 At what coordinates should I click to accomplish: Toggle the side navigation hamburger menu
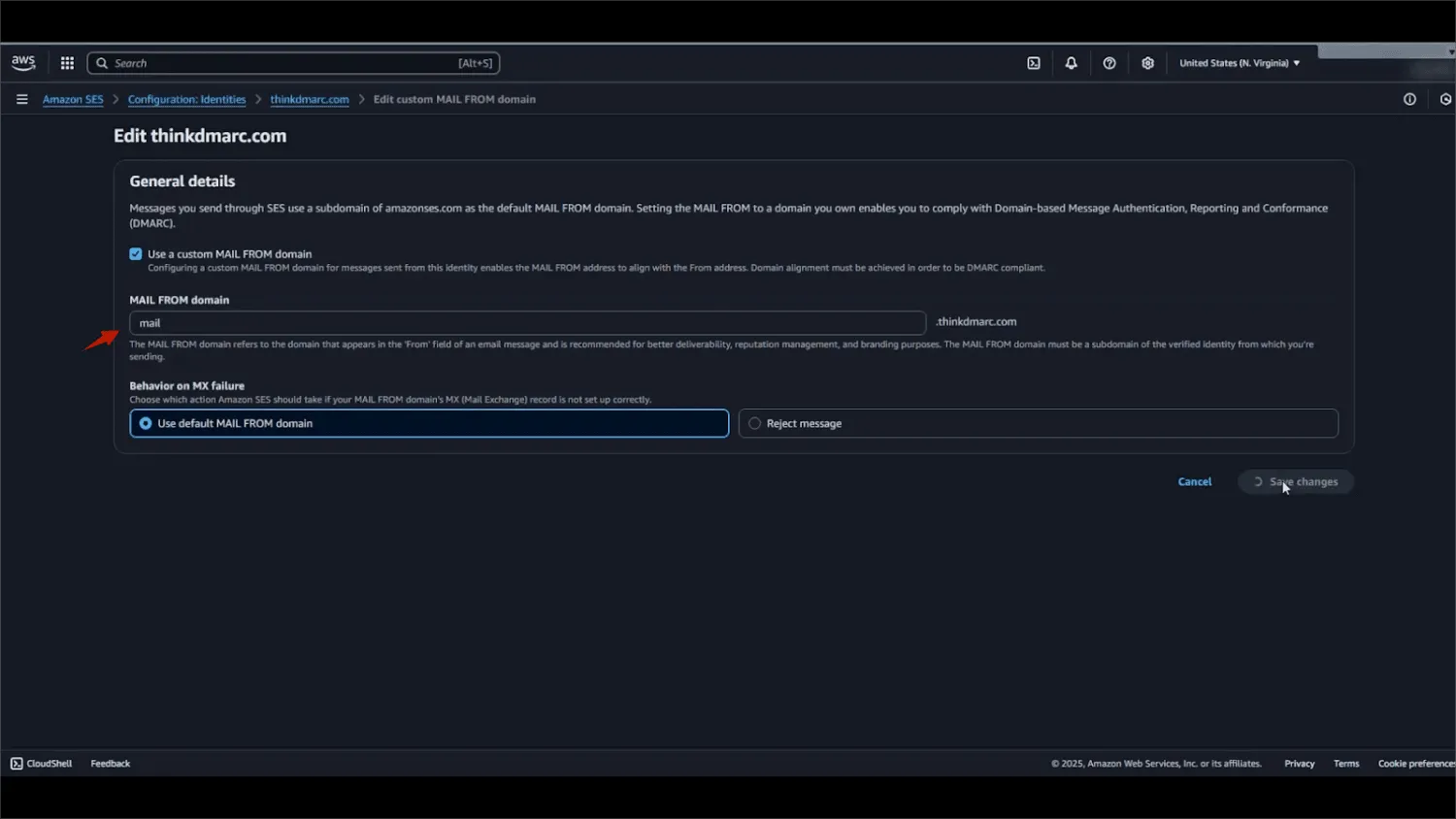(x=22, y=99)
